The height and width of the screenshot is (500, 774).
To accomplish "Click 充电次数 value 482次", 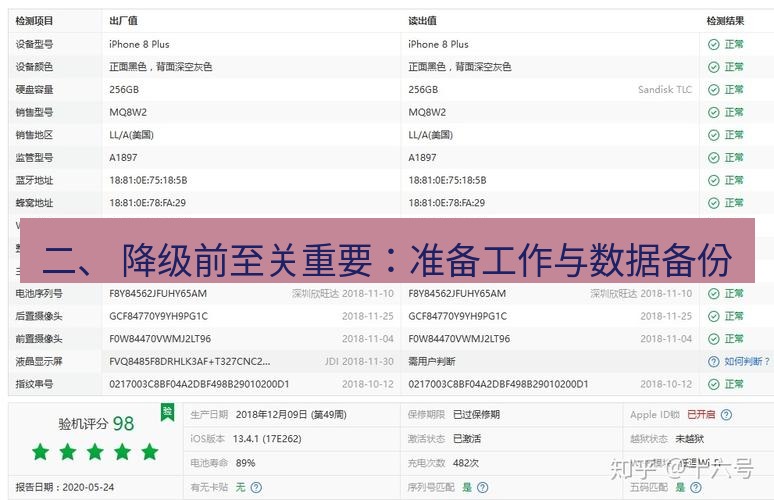I will click(x=466, y=463).
